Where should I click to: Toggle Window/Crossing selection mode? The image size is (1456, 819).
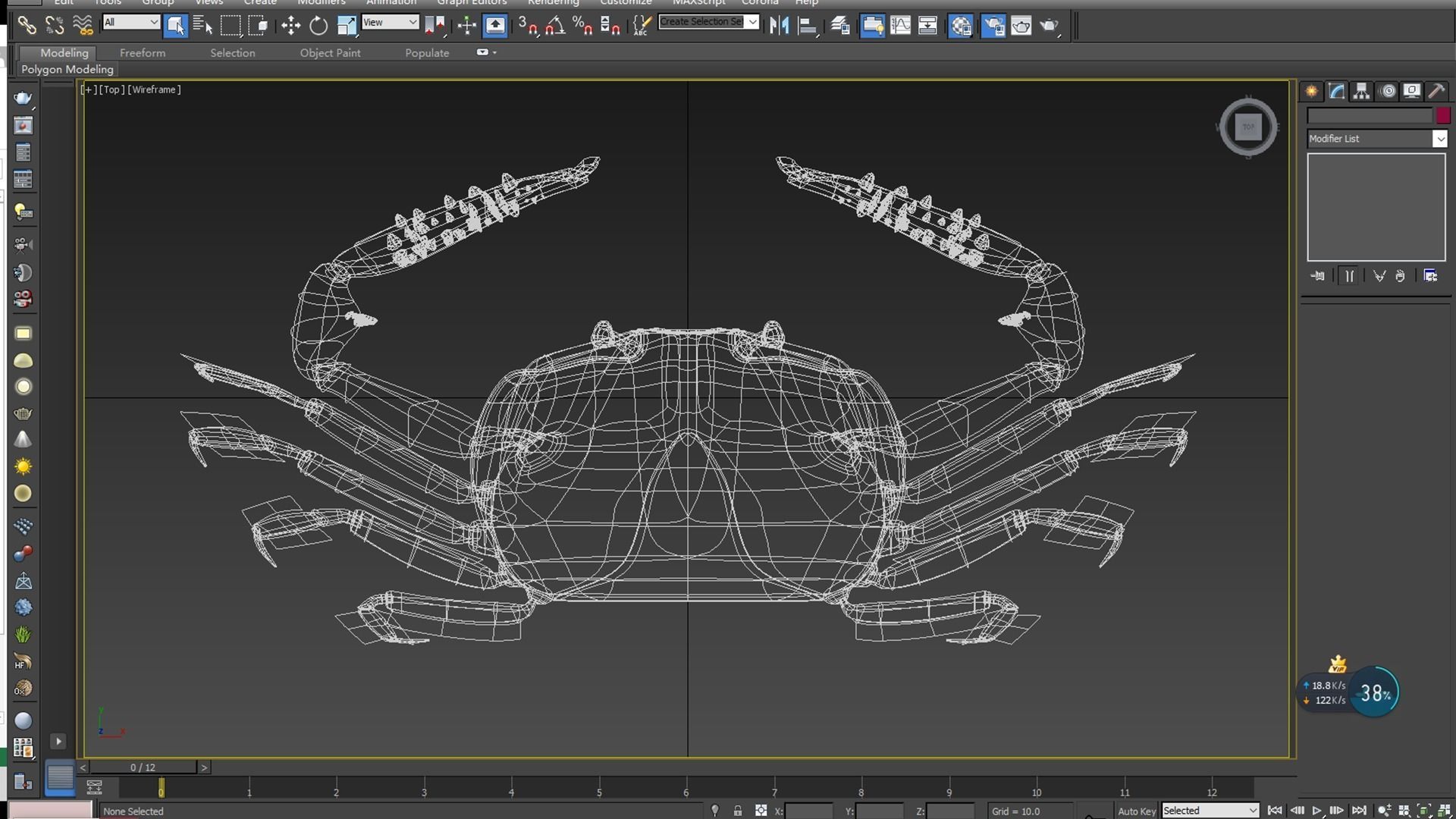[259, 26]
